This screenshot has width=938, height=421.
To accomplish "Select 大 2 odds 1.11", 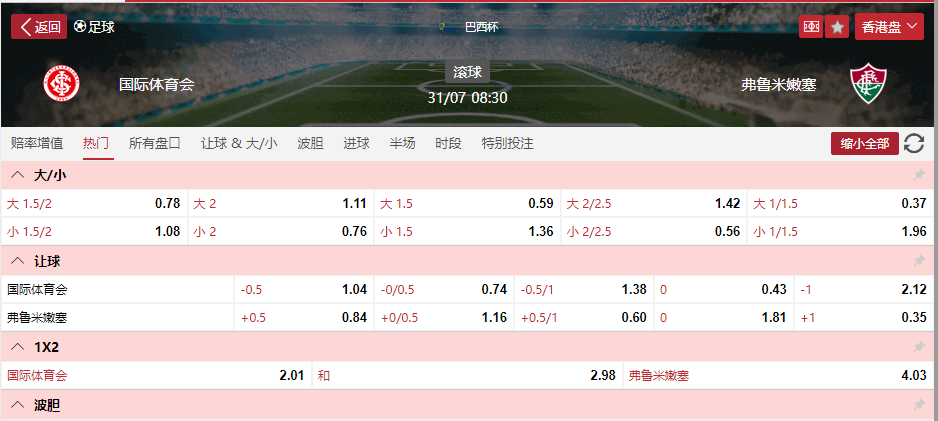I will (280, 203).
